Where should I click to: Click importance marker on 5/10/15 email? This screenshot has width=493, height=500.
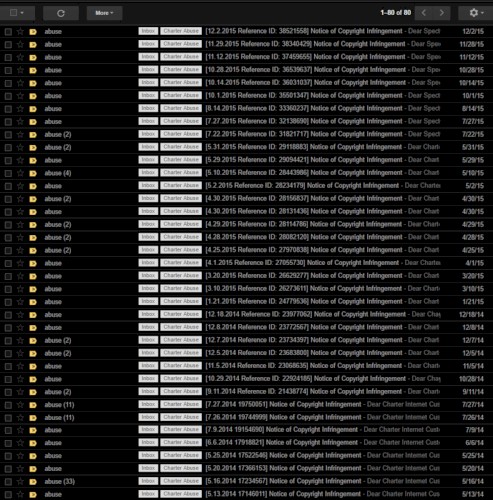coord(33,173)
